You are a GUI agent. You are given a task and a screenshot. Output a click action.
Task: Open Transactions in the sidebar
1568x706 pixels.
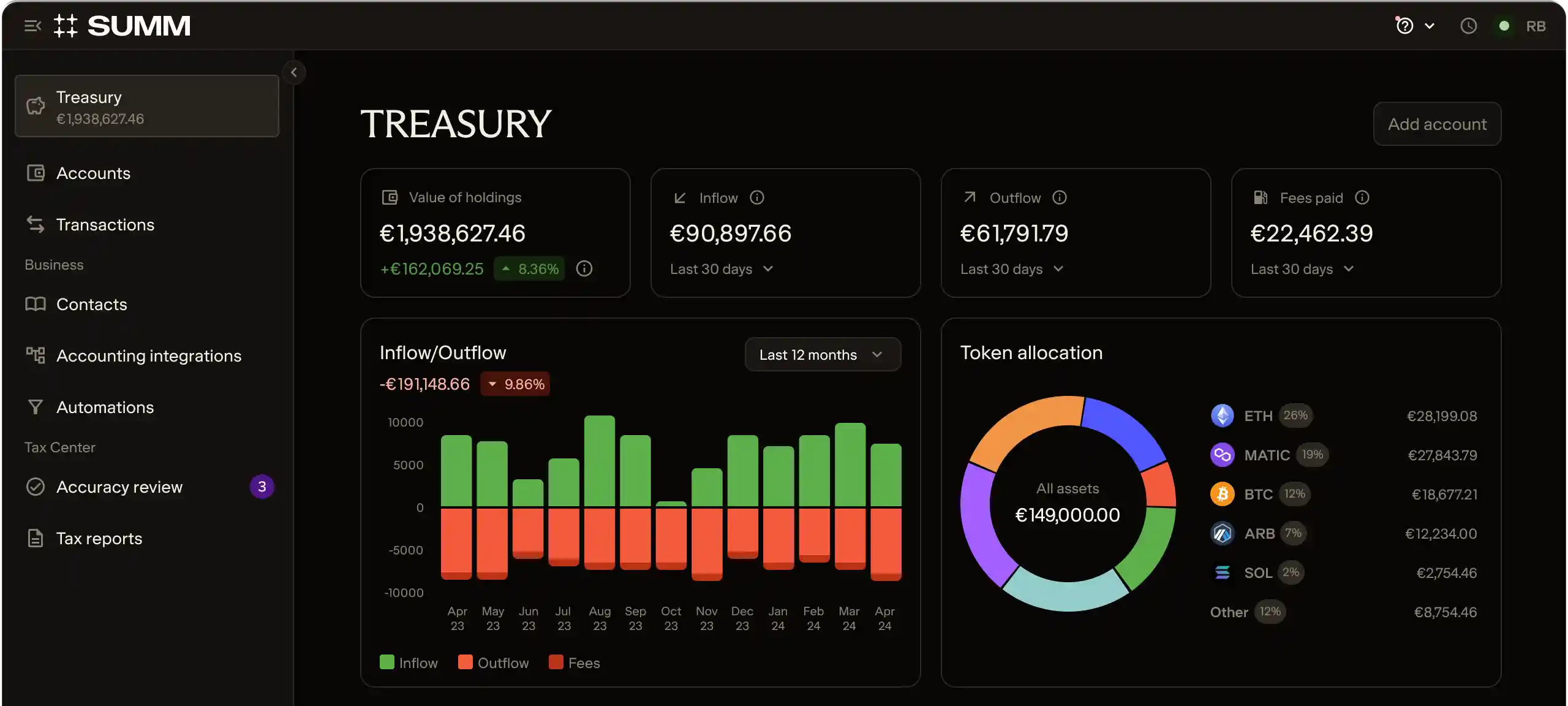pos(105,225)
